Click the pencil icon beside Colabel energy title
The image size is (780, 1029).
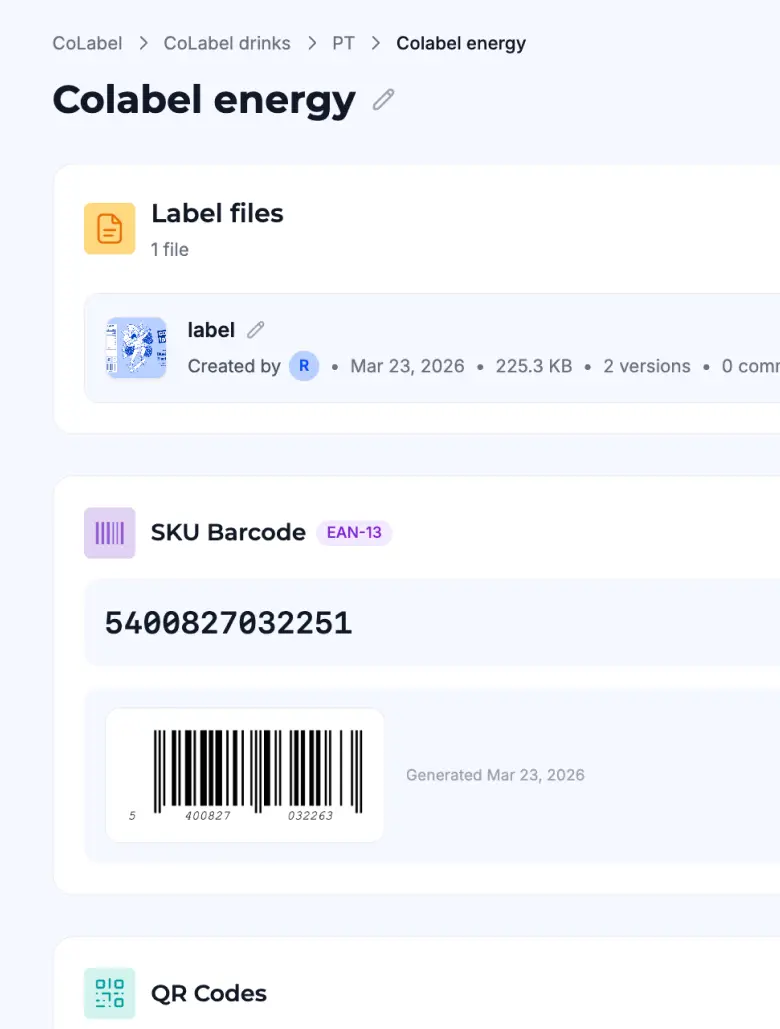pos(383,100)
